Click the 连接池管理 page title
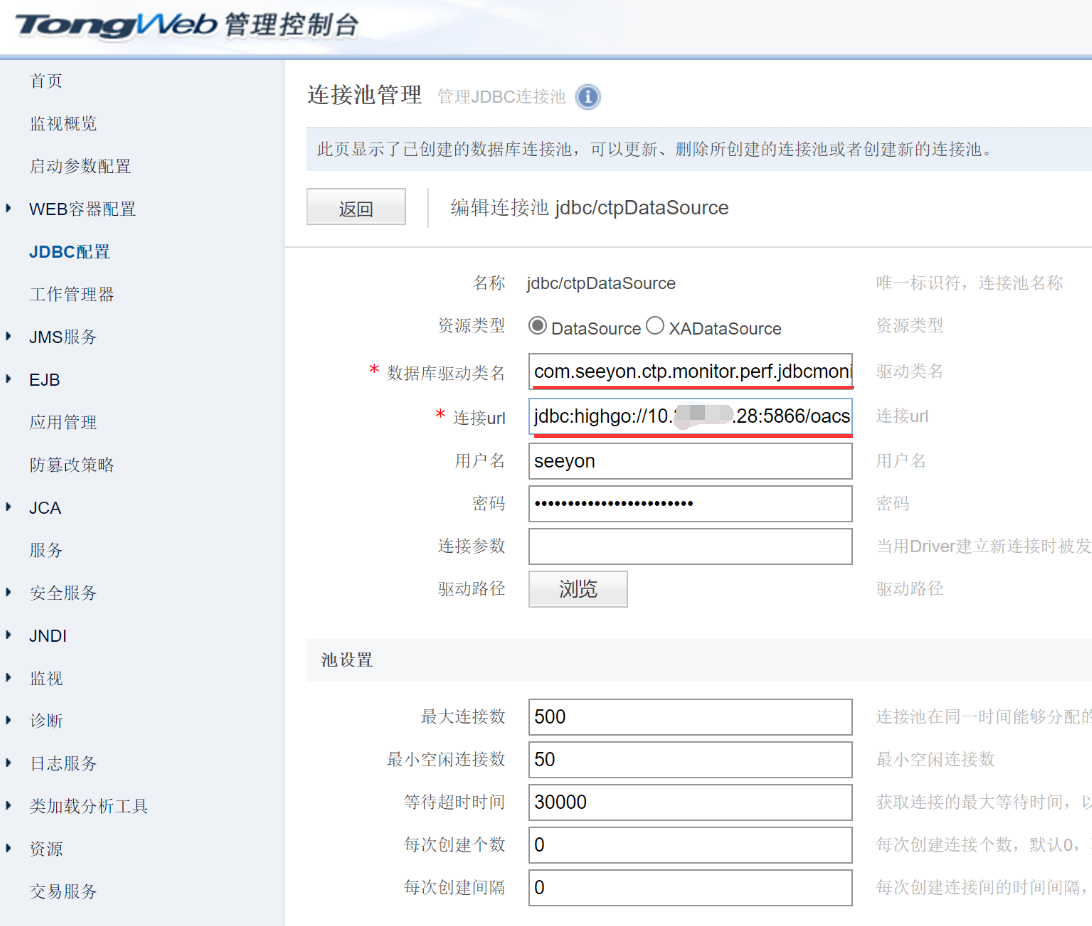1092x926 pixels. [x=364, y=95]
